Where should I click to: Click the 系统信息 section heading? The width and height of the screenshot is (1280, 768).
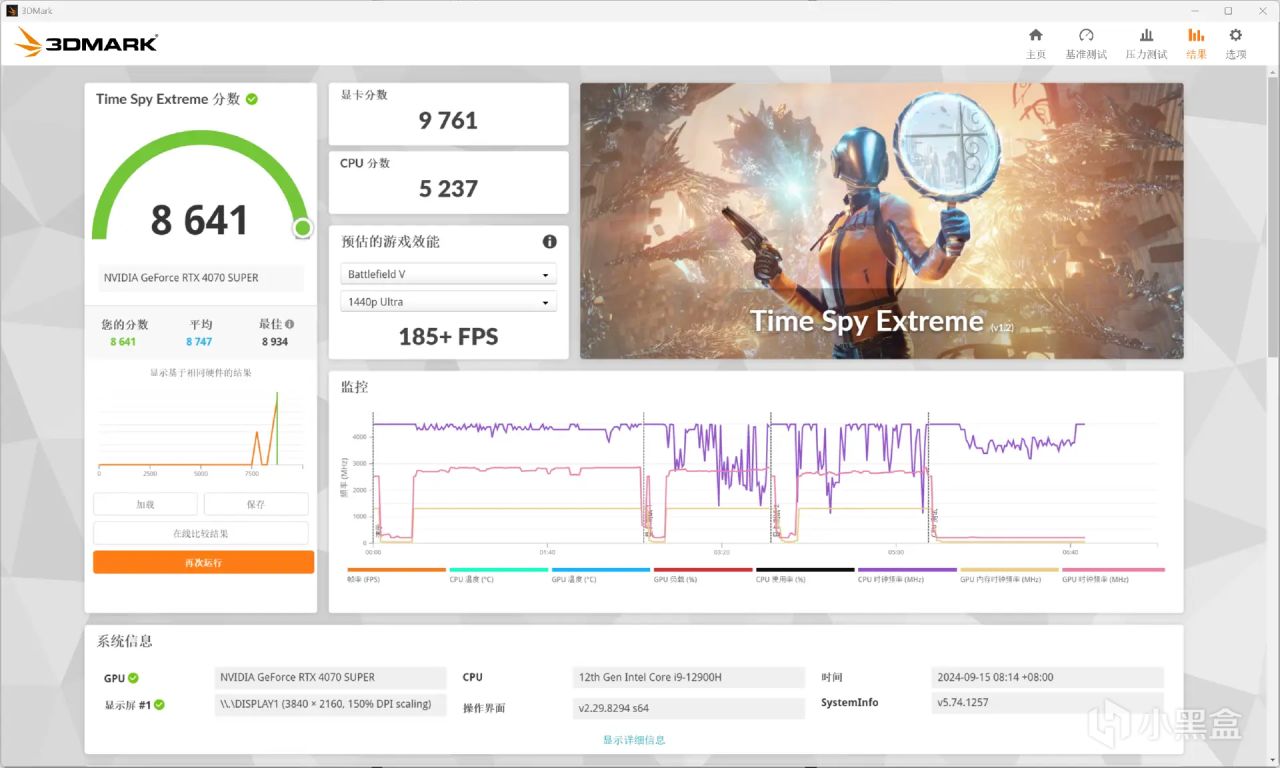125,641
